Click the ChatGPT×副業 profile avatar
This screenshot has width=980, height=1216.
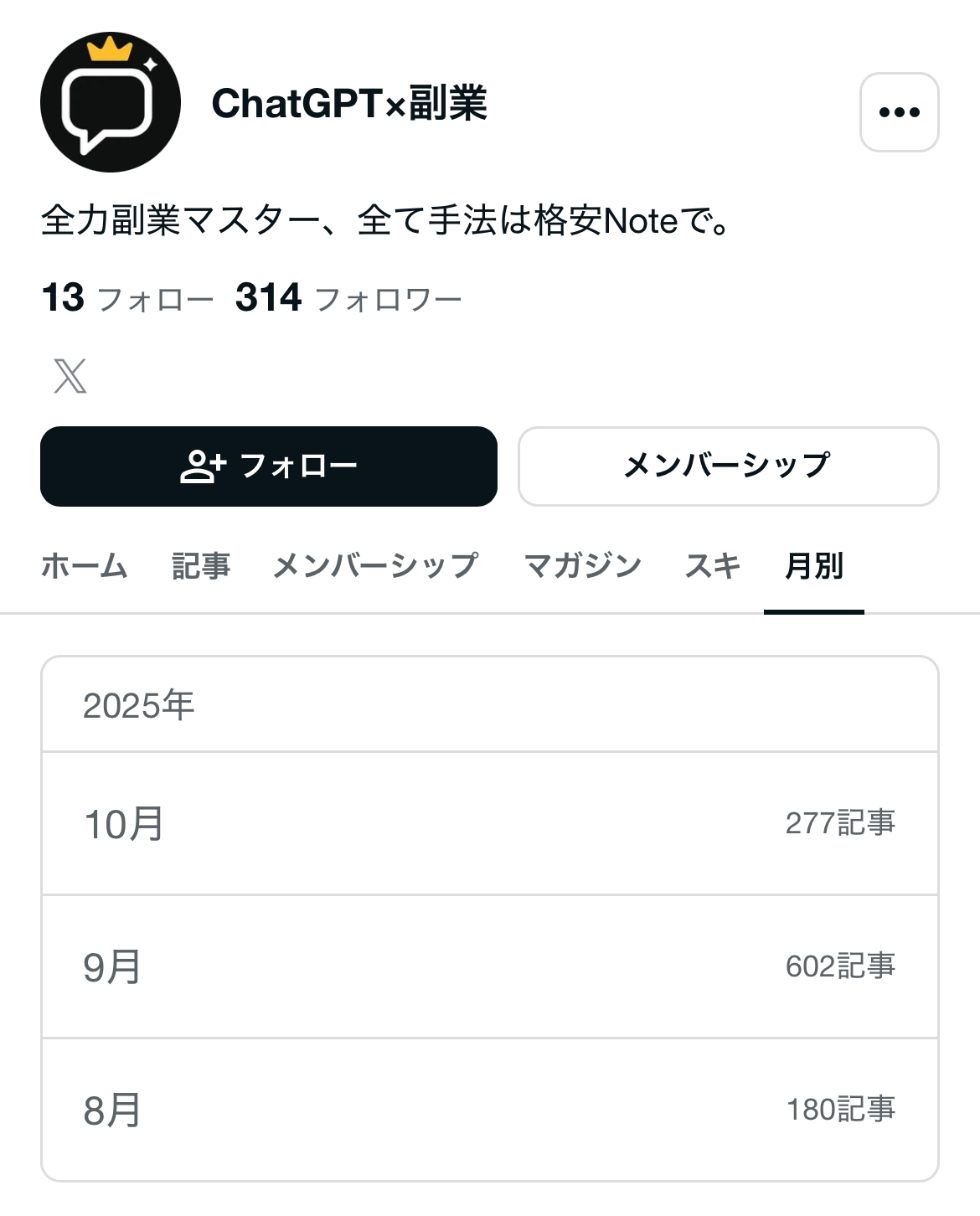(x=111, y=102)
